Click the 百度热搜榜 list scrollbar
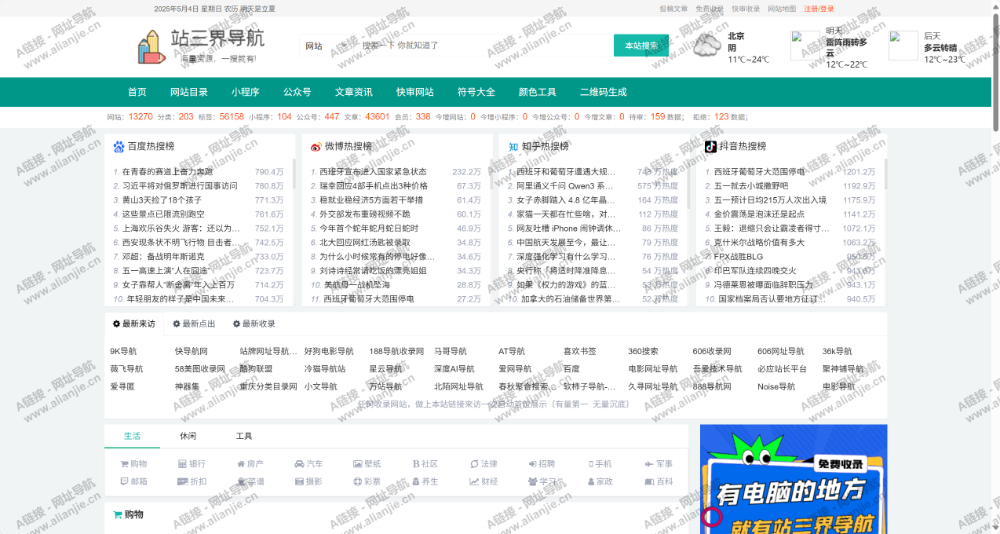1000x534 pixels. pyautogui.click(x=294, y=174)
